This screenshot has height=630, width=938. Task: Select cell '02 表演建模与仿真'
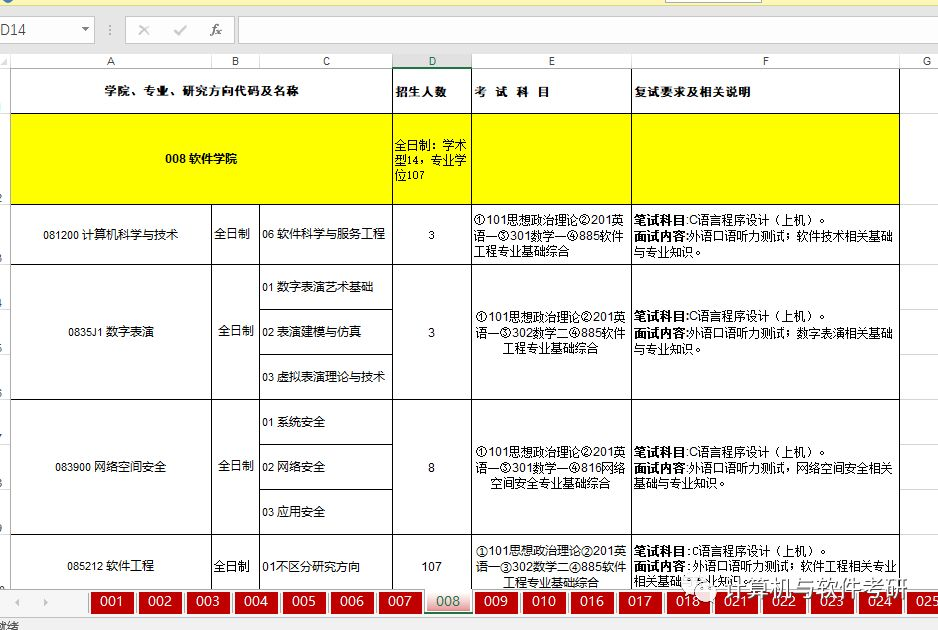tap(326, 332)
